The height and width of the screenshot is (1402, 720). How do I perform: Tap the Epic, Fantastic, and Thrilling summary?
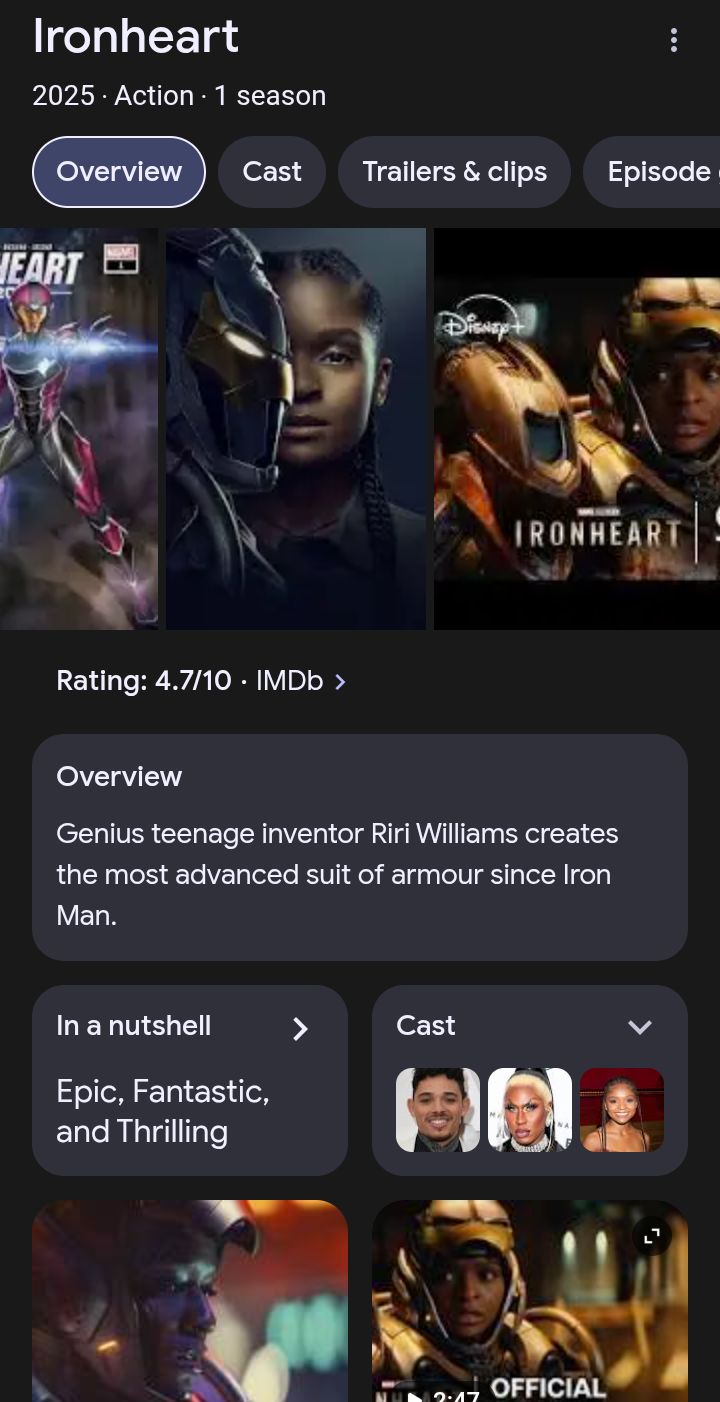(163, 1111)
